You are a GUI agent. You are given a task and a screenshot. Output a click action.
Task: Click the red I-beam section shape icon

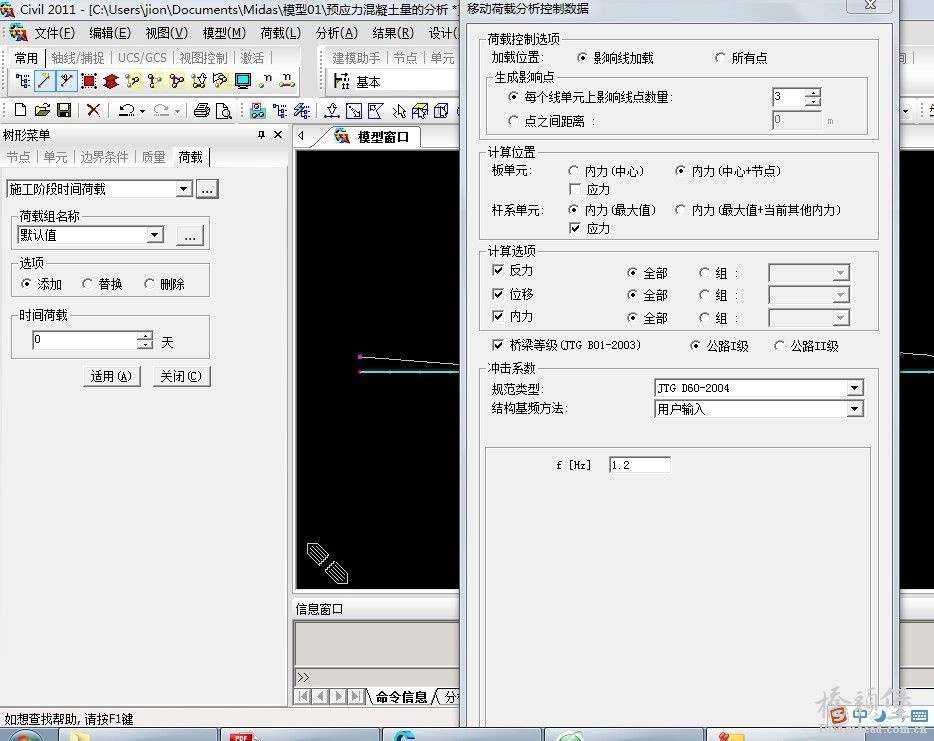(x=111, y=80)
